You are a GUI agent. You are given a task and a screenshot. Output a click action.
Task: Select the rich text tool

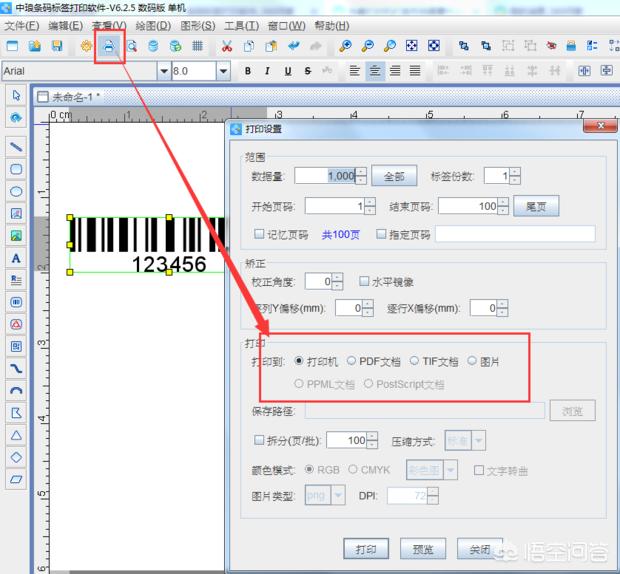tap(16, 280)
